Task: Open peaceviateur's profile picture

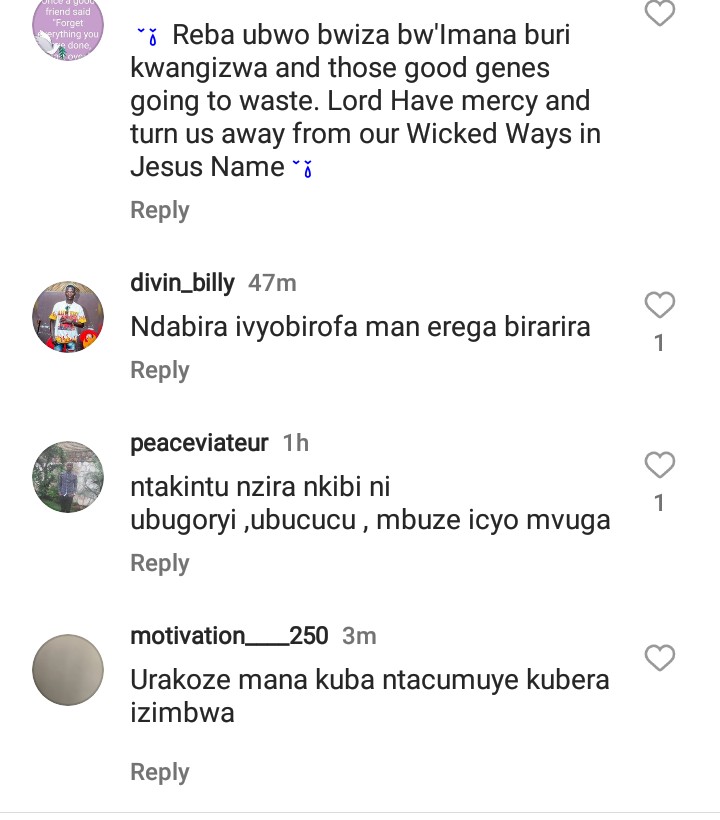Action: (68, 477)
